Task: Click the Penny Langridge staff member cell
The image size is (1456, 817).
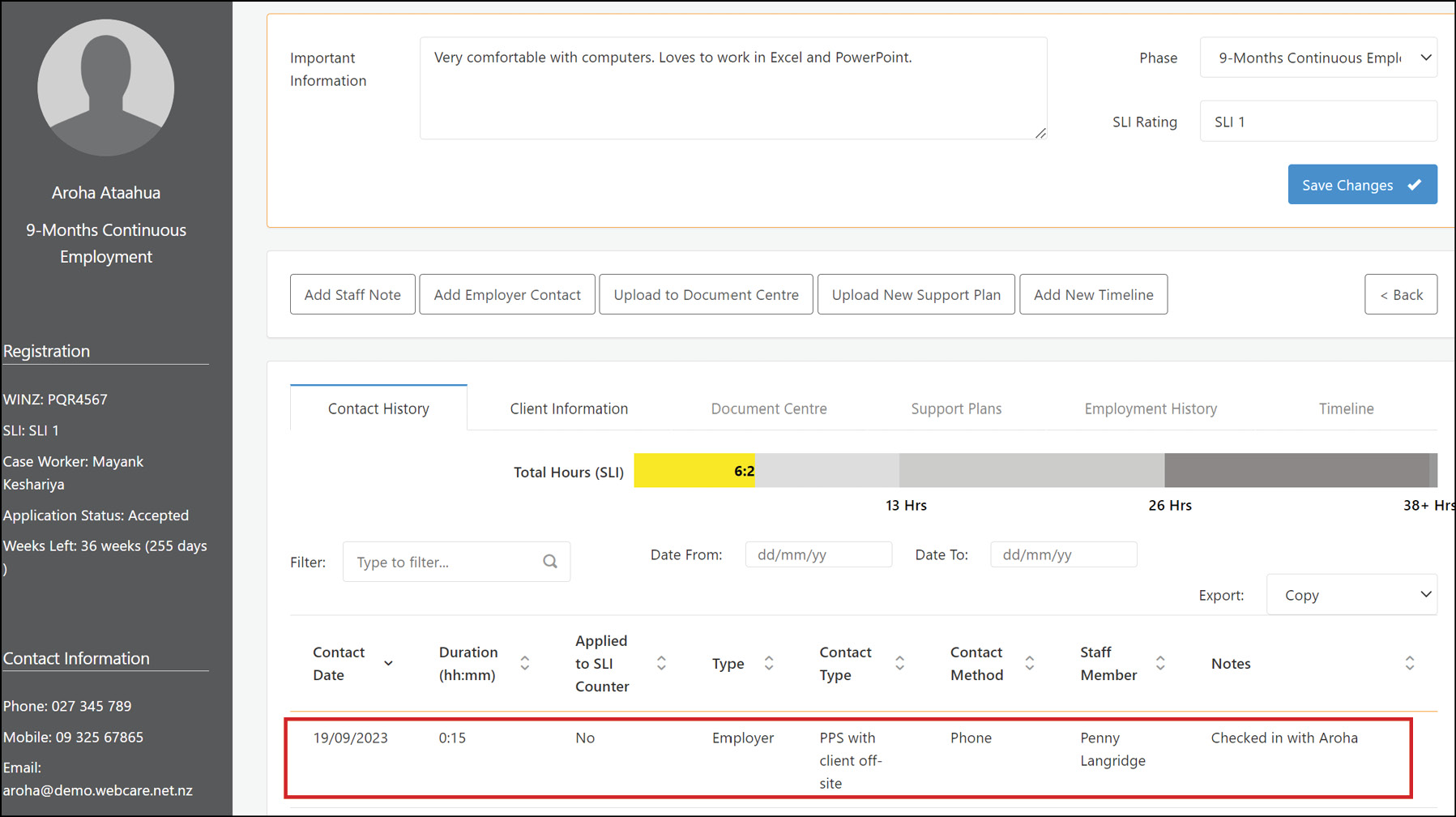Action: coord(1112,749)
